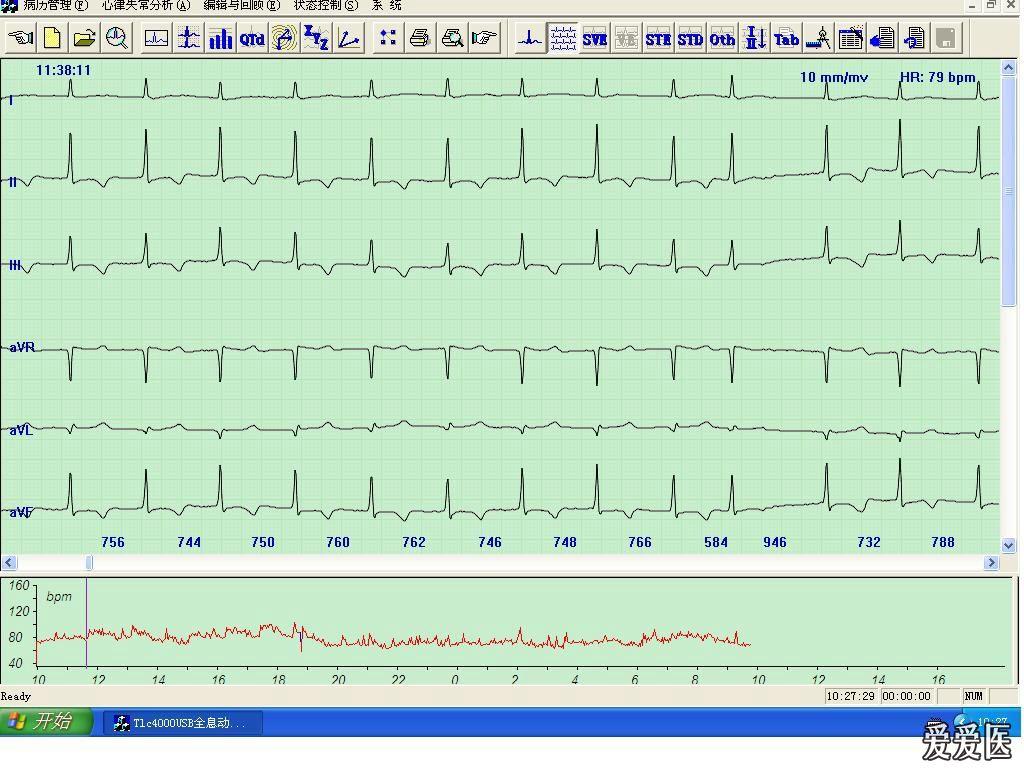Select the STE event toolbar icon
1024x768 pixels.
658,39
